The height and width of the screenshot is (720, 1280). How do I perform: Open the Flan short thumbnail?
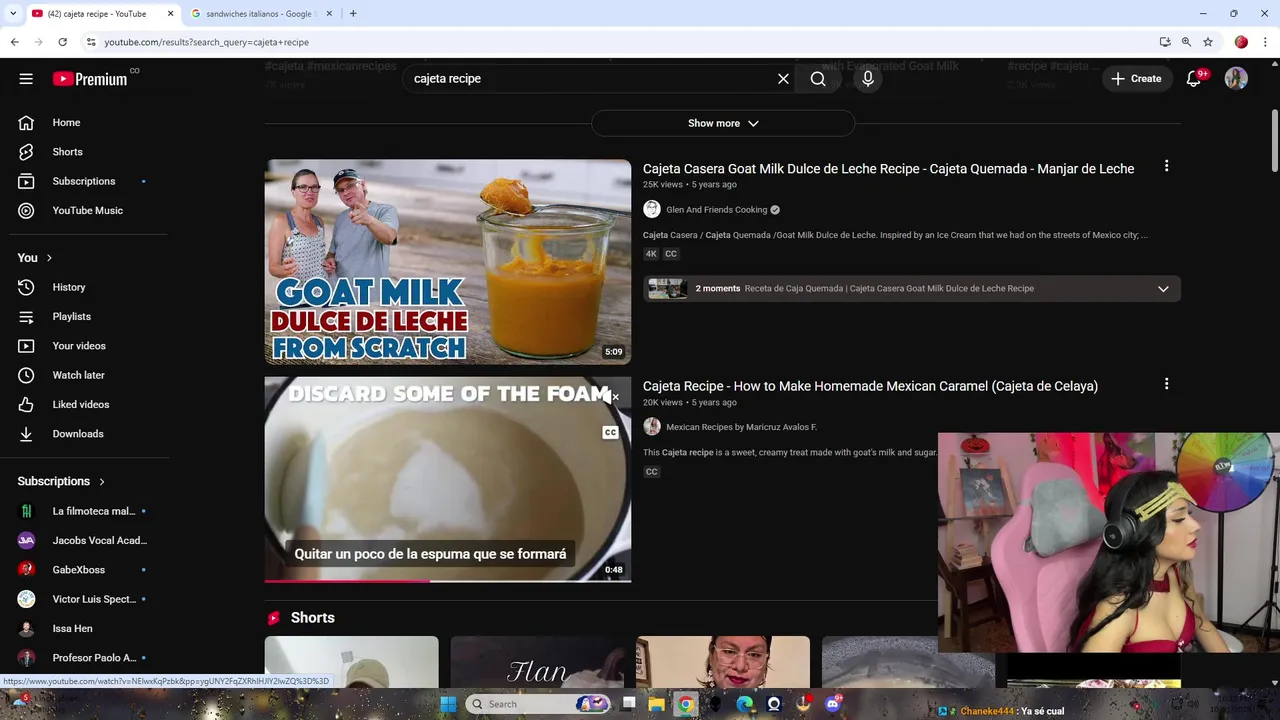point(537,662)
